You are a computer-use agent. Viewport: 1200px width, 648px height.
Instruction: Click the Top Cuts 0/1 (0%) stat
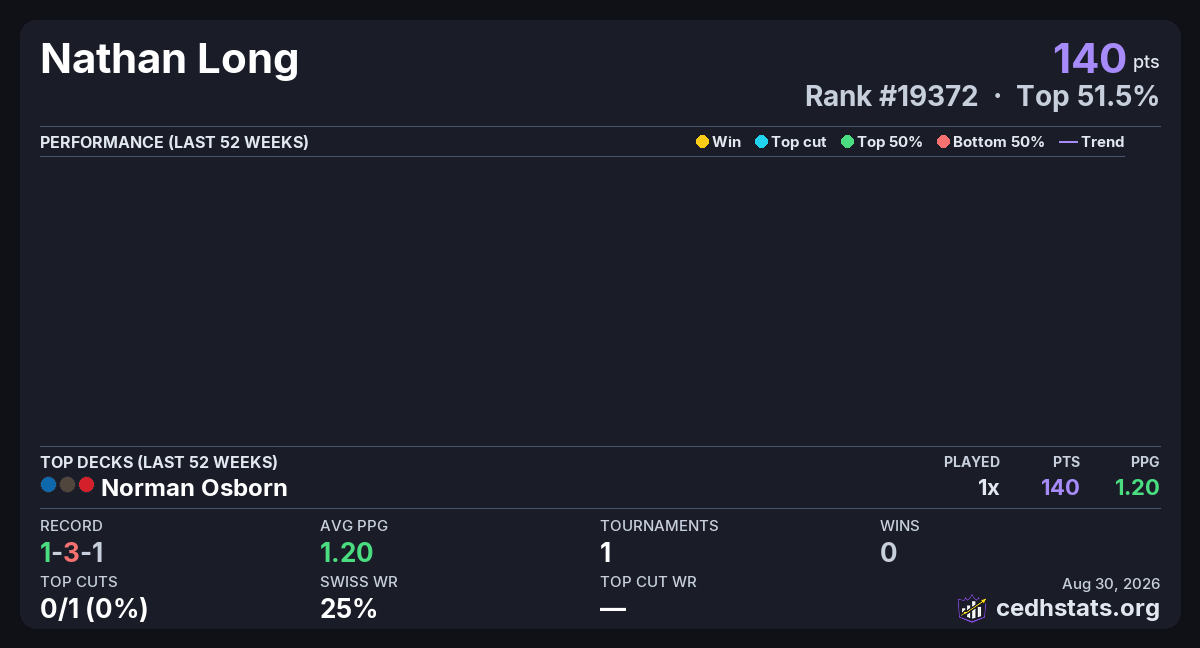[94, 608]
